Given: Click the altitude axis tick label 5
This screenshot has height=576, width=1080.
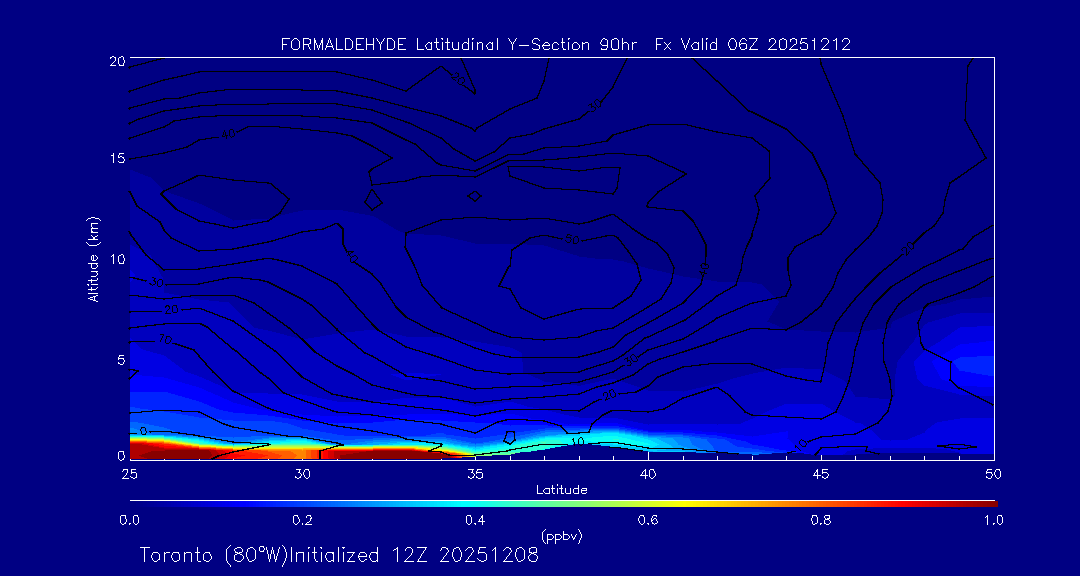Looking at the screenshot, I should click(x=119, y=359).
